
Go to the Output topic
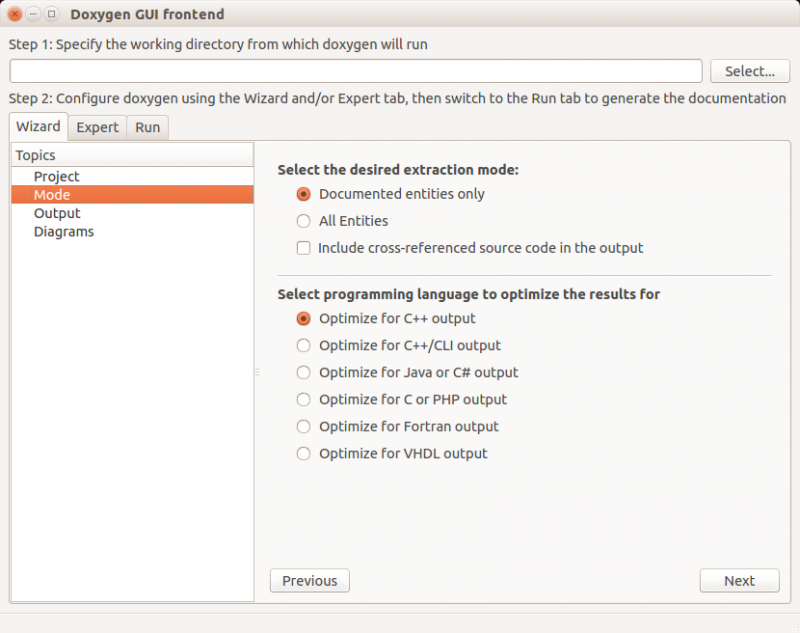click(x=57, y=213)
